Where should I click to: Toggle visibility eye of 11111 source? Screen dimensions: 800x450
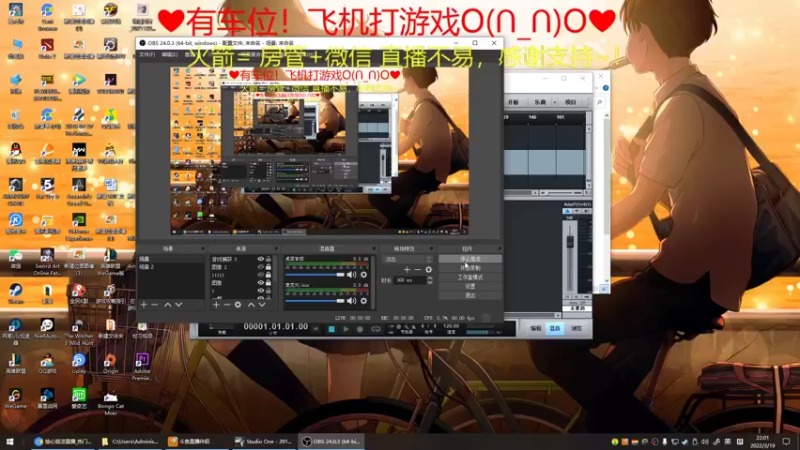coord(261,274)
